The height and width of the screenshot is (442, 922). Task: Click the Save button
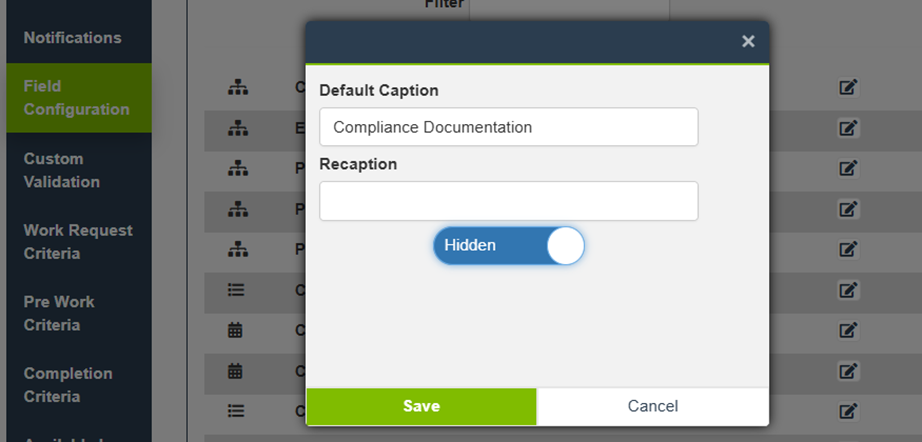tap(421, 406)
